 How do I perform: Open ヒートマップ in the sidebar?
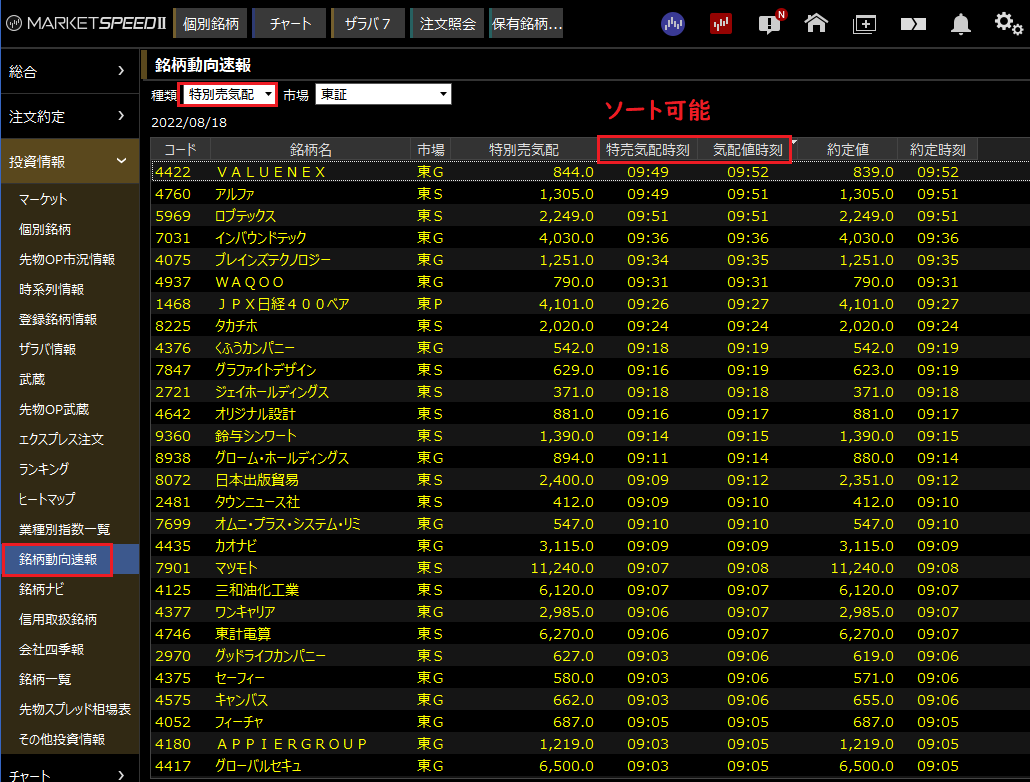[x=47, y=499]
